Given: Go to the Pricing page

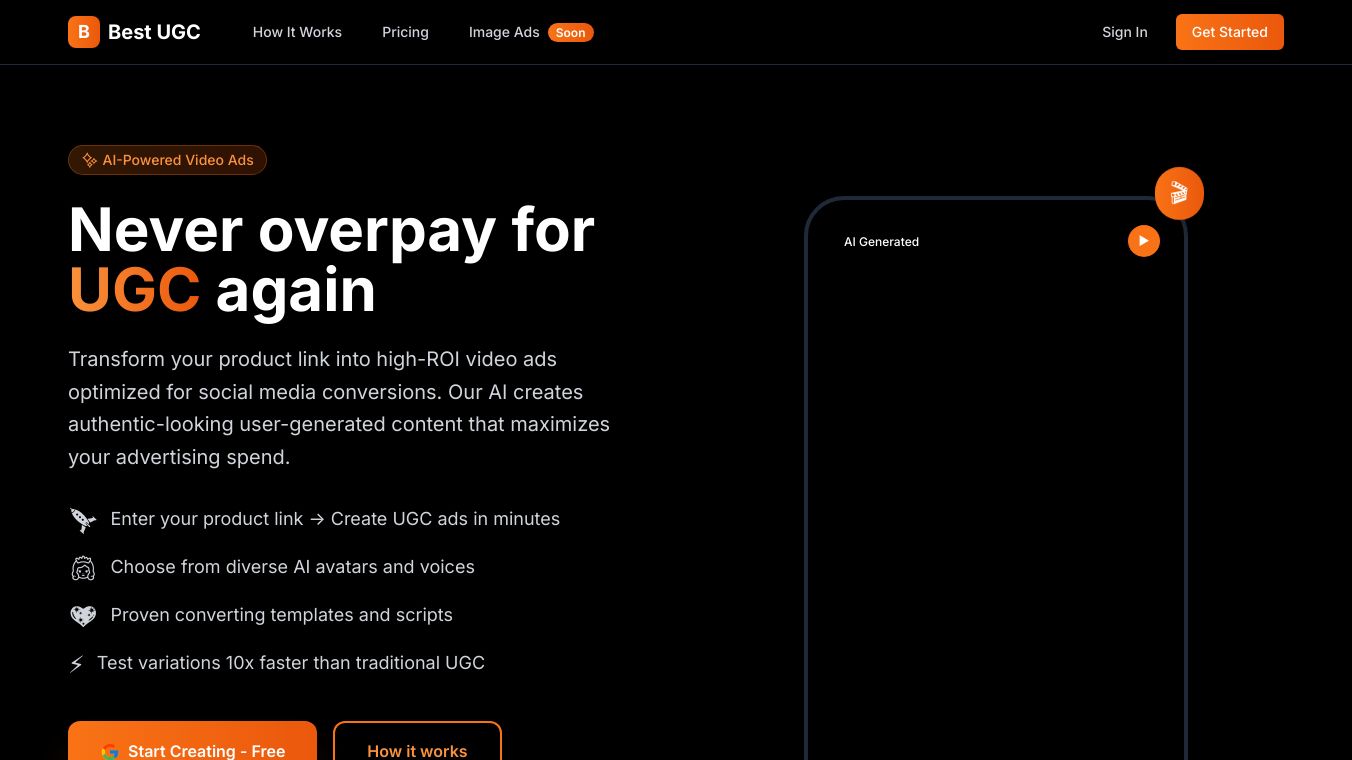Looking at the screenshot, I should 405,32.
